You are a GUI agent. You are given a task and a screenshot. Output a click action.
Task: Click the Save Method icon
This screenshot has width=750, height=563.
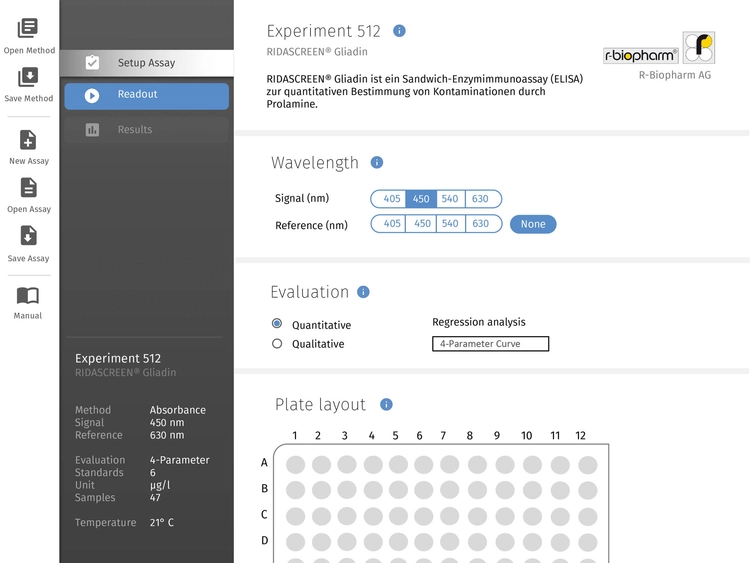pyautogui.click(x=28, y=77)
